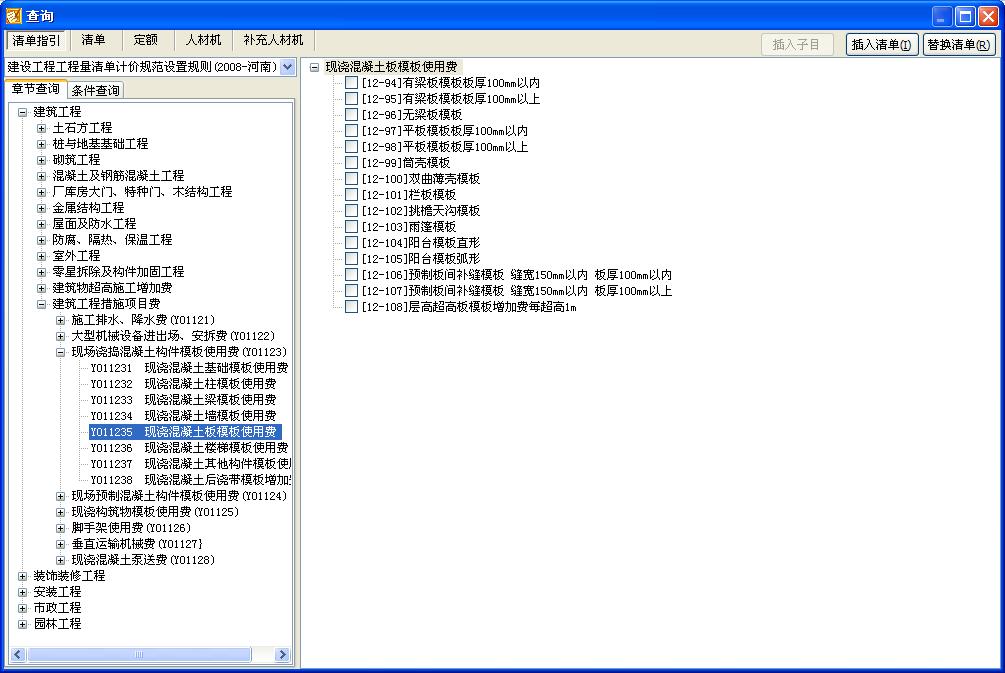This screenshot has width=1005, height=673.
Task: Switch to the 补充人材机 tab
Action: (273, 40)
